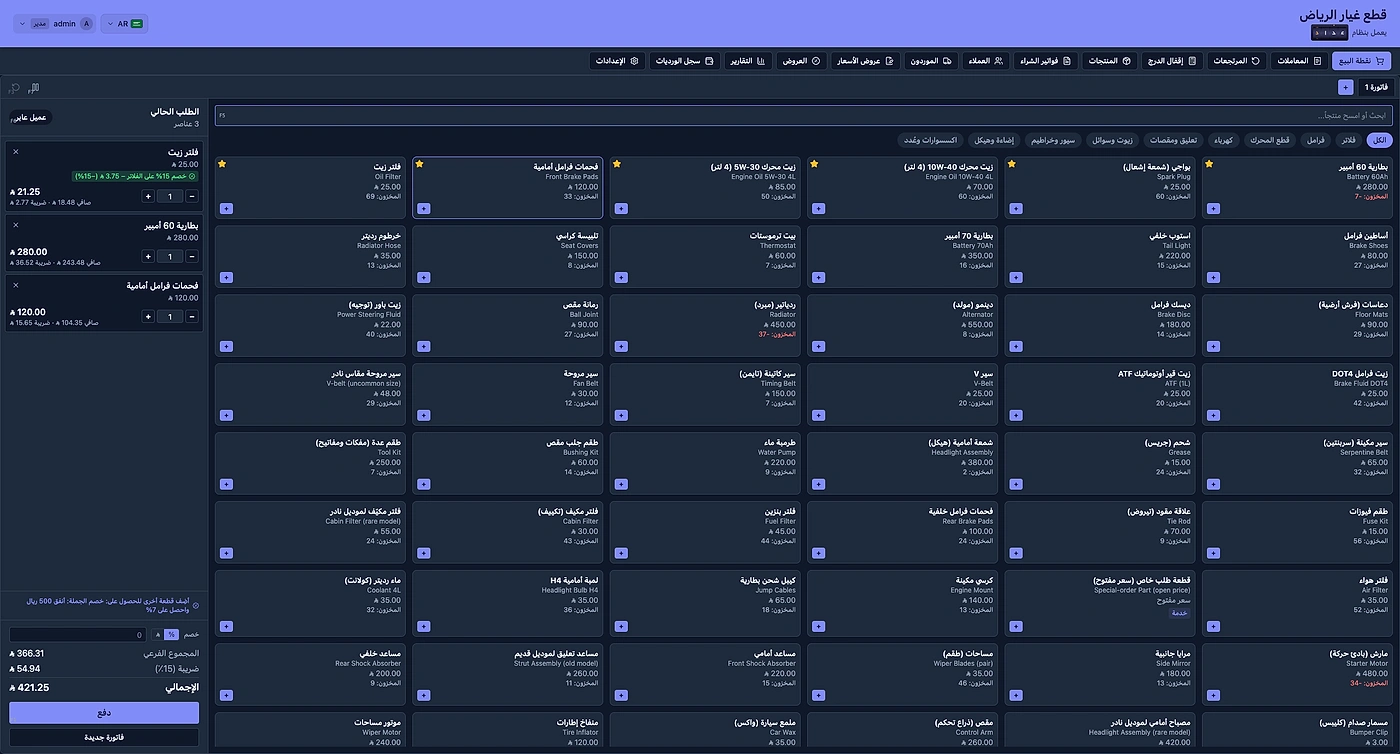Switch discount type to riyal currency
Viewport: 1400px width, 754px height.
tap(157, 634)
